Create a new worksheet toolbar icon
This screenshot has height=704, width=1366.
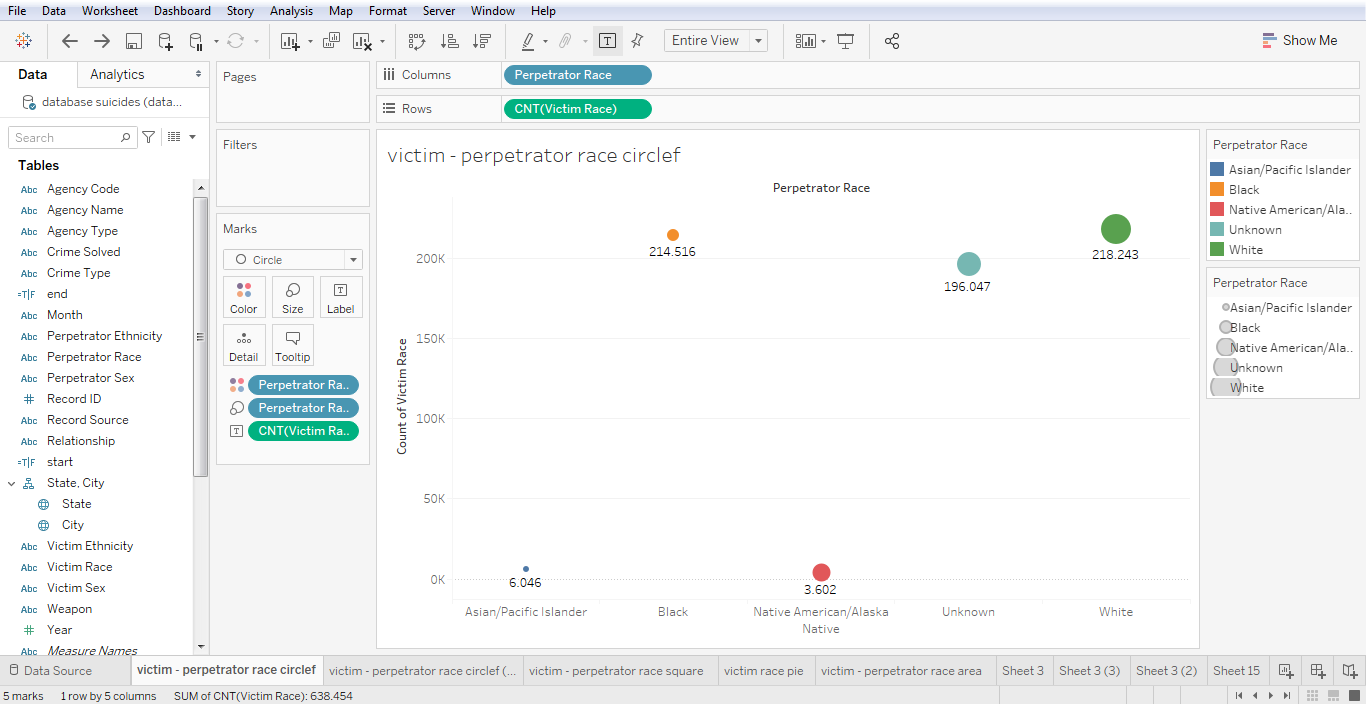point(290,41)
